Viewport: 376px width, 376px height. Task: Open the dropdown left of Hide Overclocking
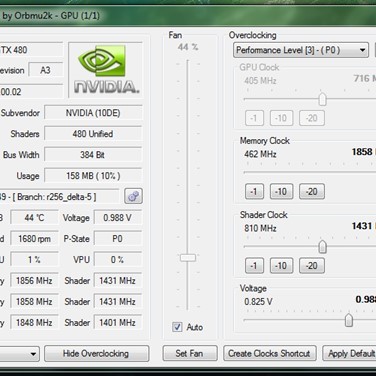pyautogui.click(x=19, y=354)
